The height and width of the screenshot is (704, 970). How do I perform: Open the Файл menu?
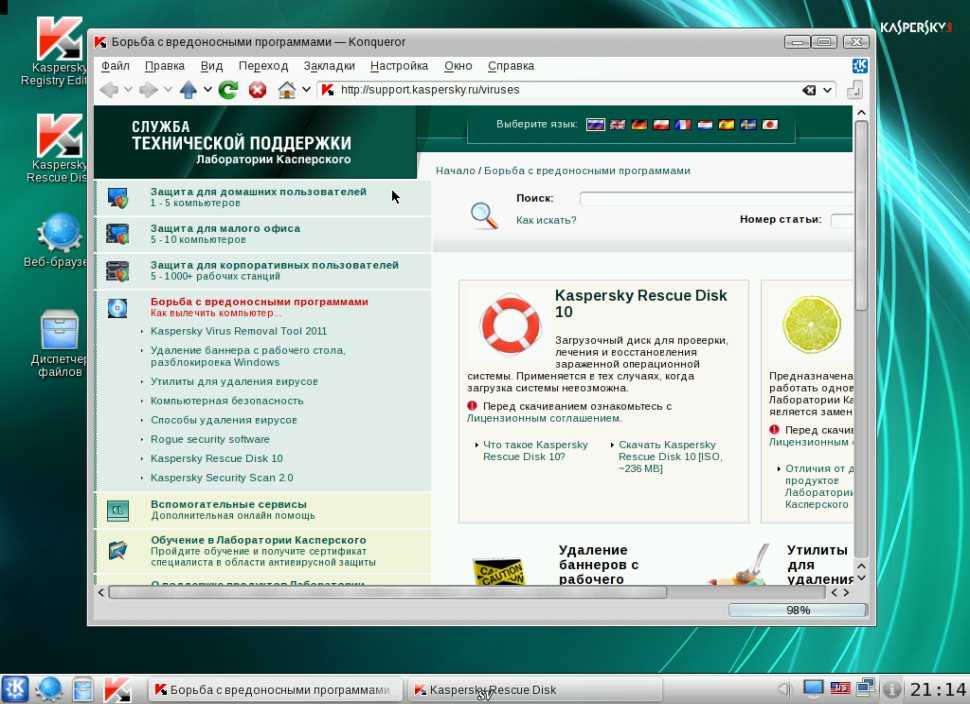(115, 66)
